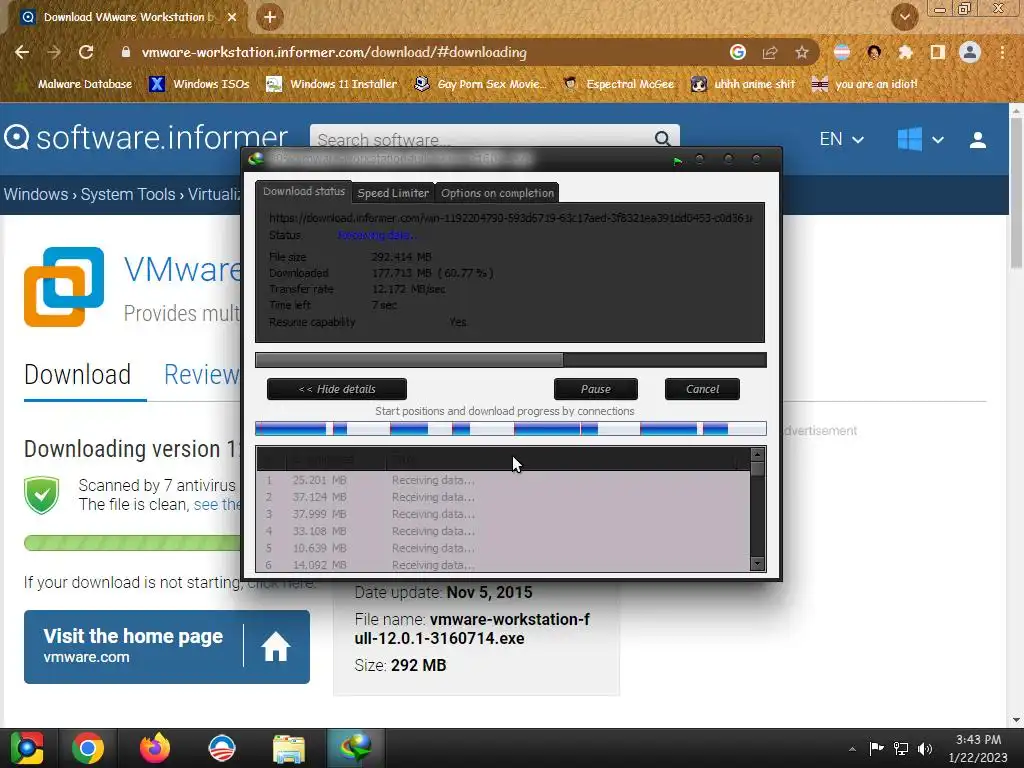Select connection row 5 with 10.639 MB
This screenshot has width=1024, height=768.
click(x=503, y=548)
